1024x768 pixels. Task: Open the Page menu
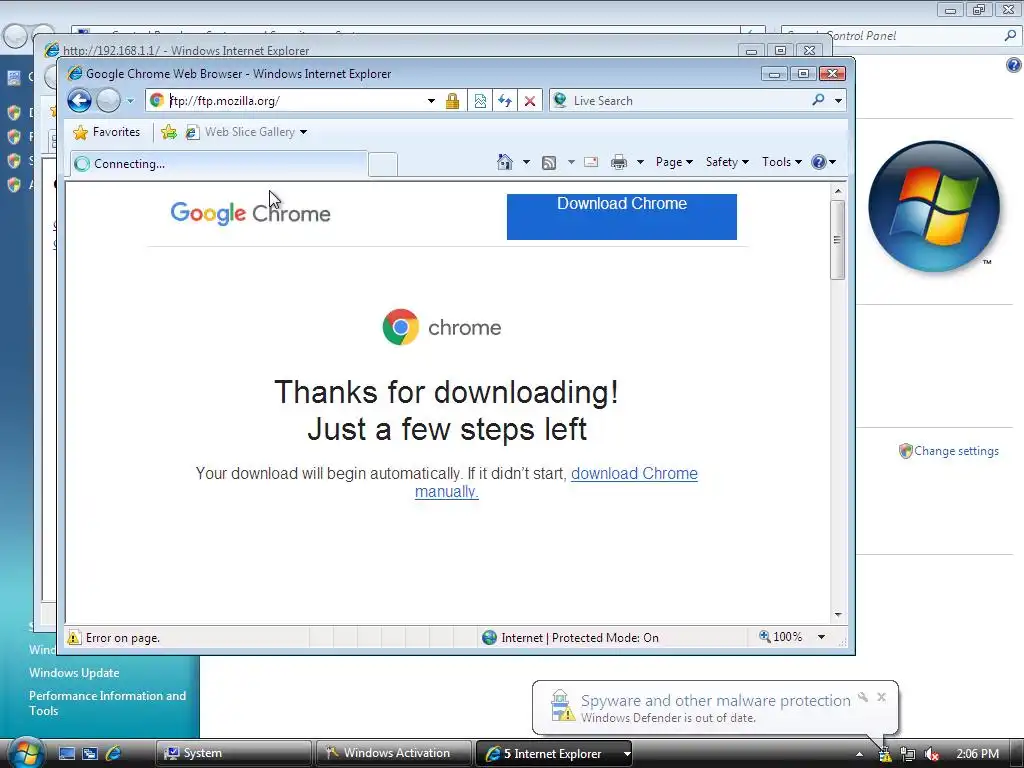[674, 162]
